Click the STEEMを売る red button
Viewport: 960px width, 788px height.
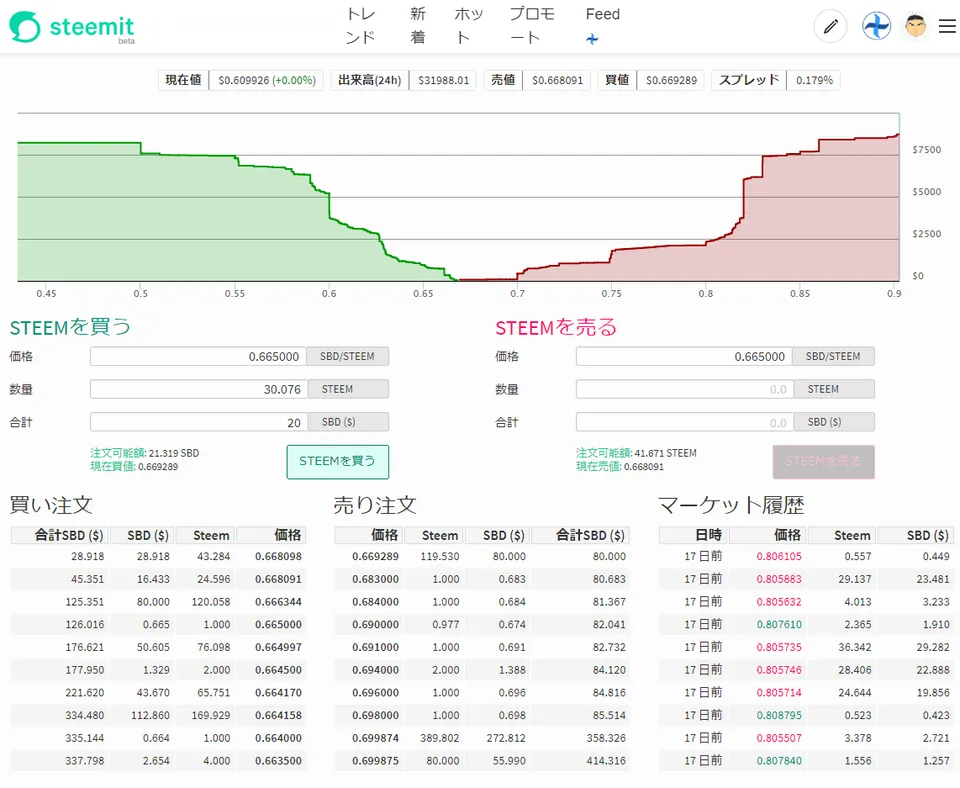[x=823, y=462]
